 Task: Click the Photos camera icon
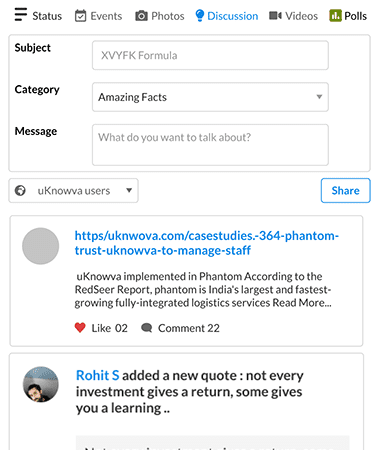(x=141, y=16)
